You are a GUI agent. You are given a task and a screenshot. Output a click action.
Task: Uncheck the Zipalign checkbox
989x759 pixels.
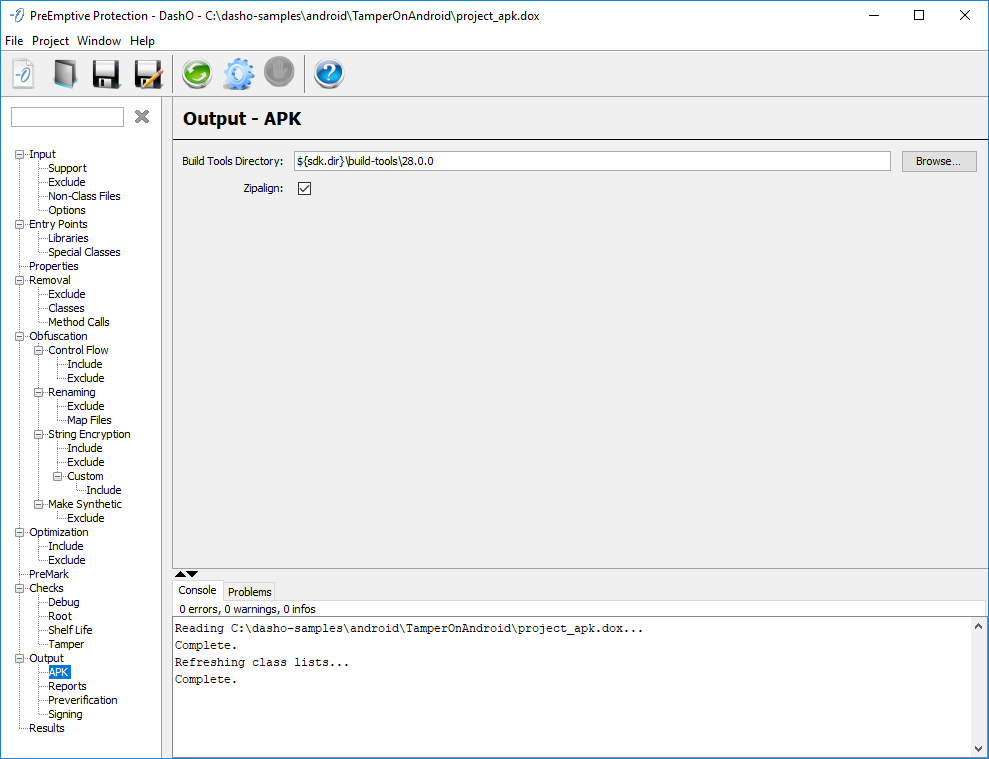tap(305, 188)
